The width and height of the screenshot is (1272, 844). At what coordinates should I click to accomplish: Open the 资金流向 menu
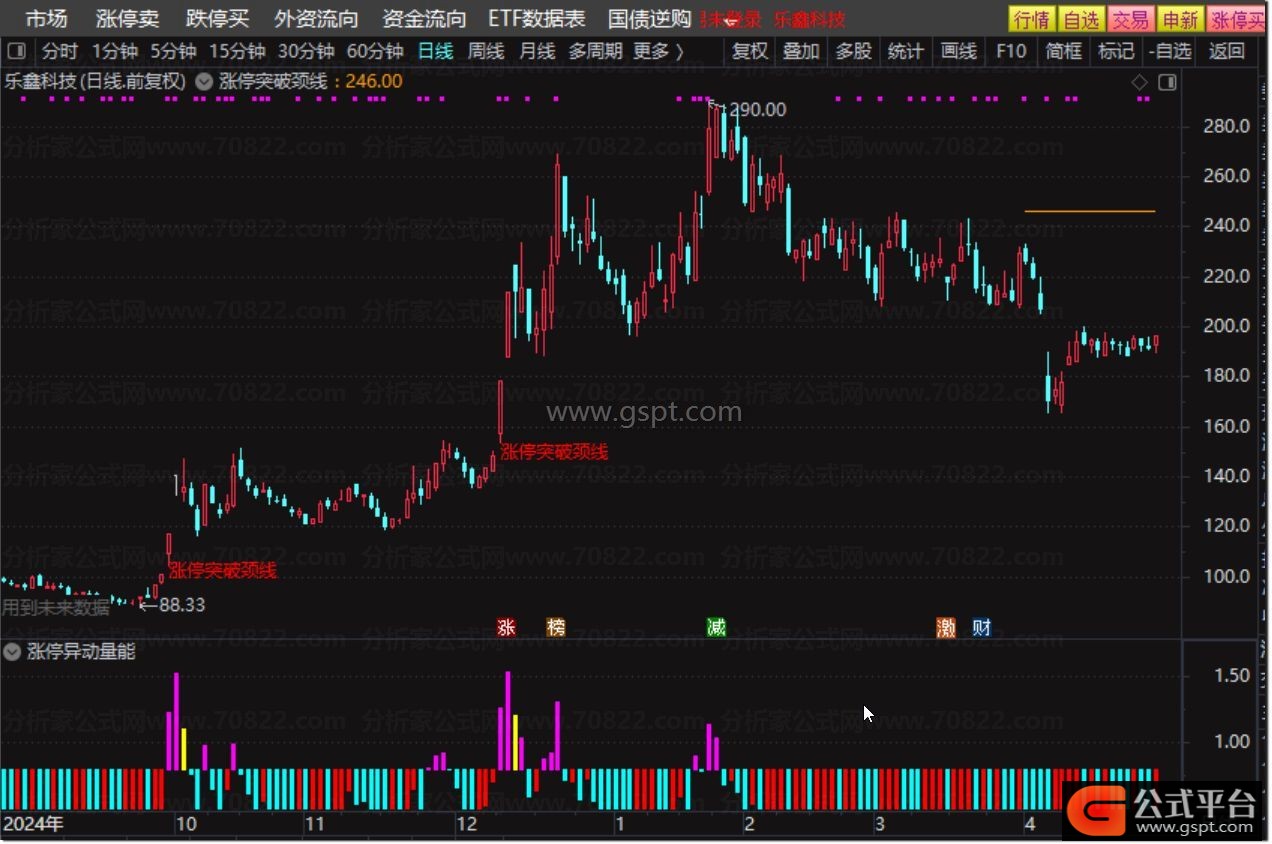(424, 19)
